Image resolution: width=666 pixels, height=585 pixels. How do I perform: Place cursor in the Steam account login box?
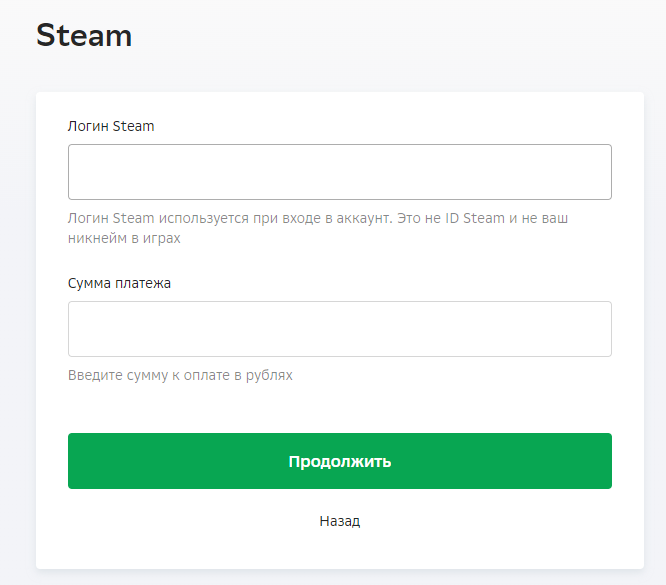(340, 172)
